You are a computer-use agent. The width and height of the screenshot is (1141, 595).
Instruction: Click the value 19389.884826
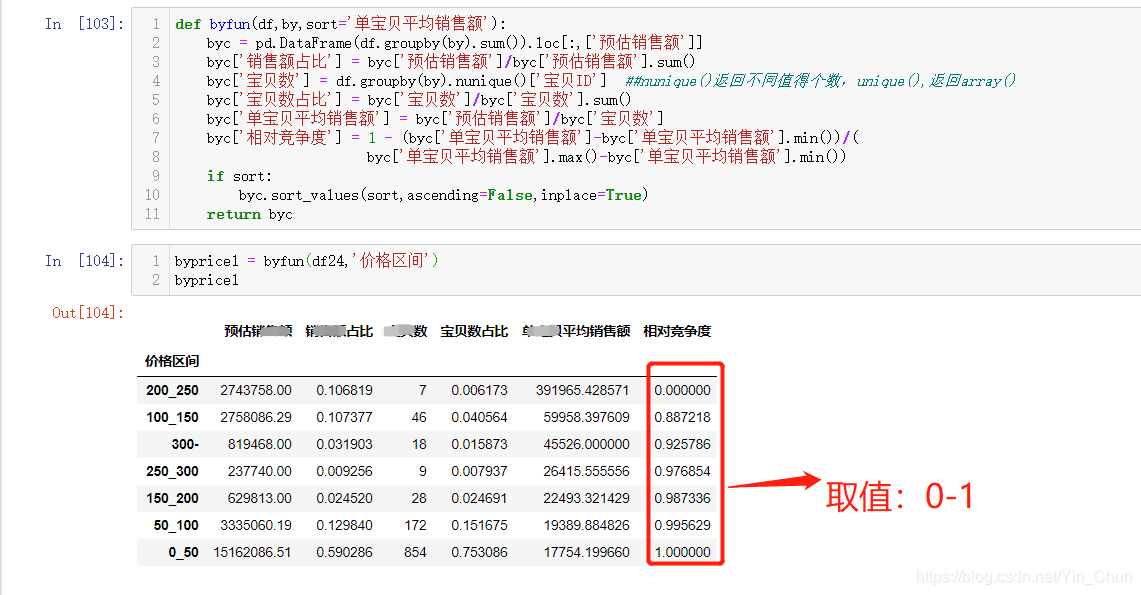(x=587, y=524)
